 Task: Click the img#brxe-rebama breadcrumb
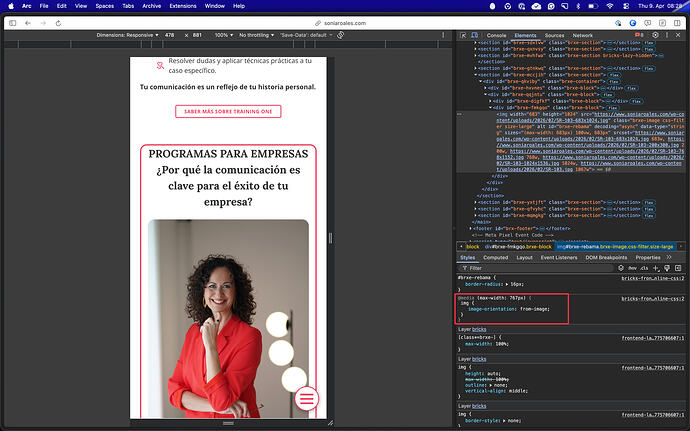click(615, 247)
